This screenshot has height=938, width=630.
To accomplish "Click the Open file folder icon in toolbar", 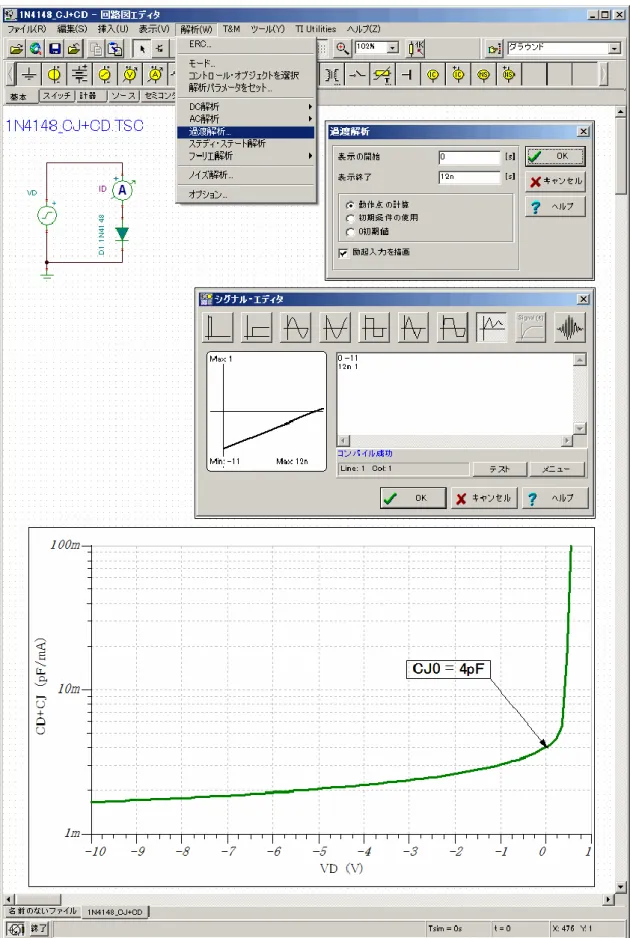I will (16, 48).
